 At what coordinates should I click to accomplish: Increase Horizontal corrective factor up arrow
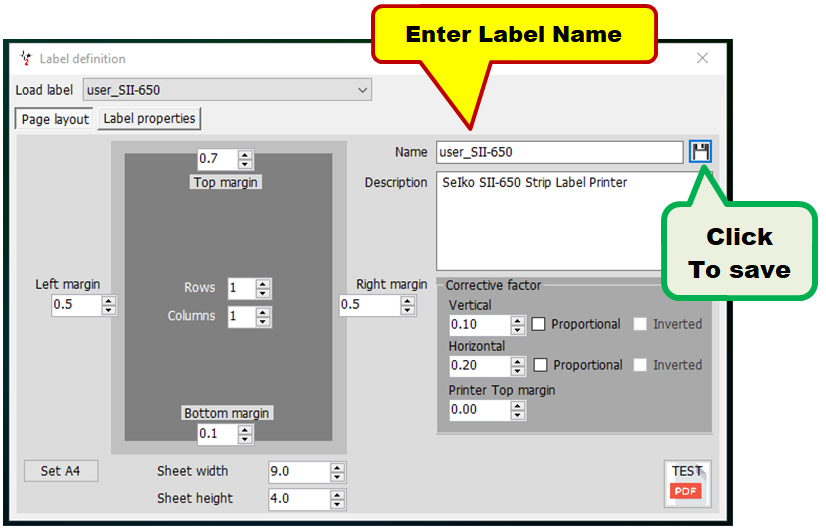(518, 361)
